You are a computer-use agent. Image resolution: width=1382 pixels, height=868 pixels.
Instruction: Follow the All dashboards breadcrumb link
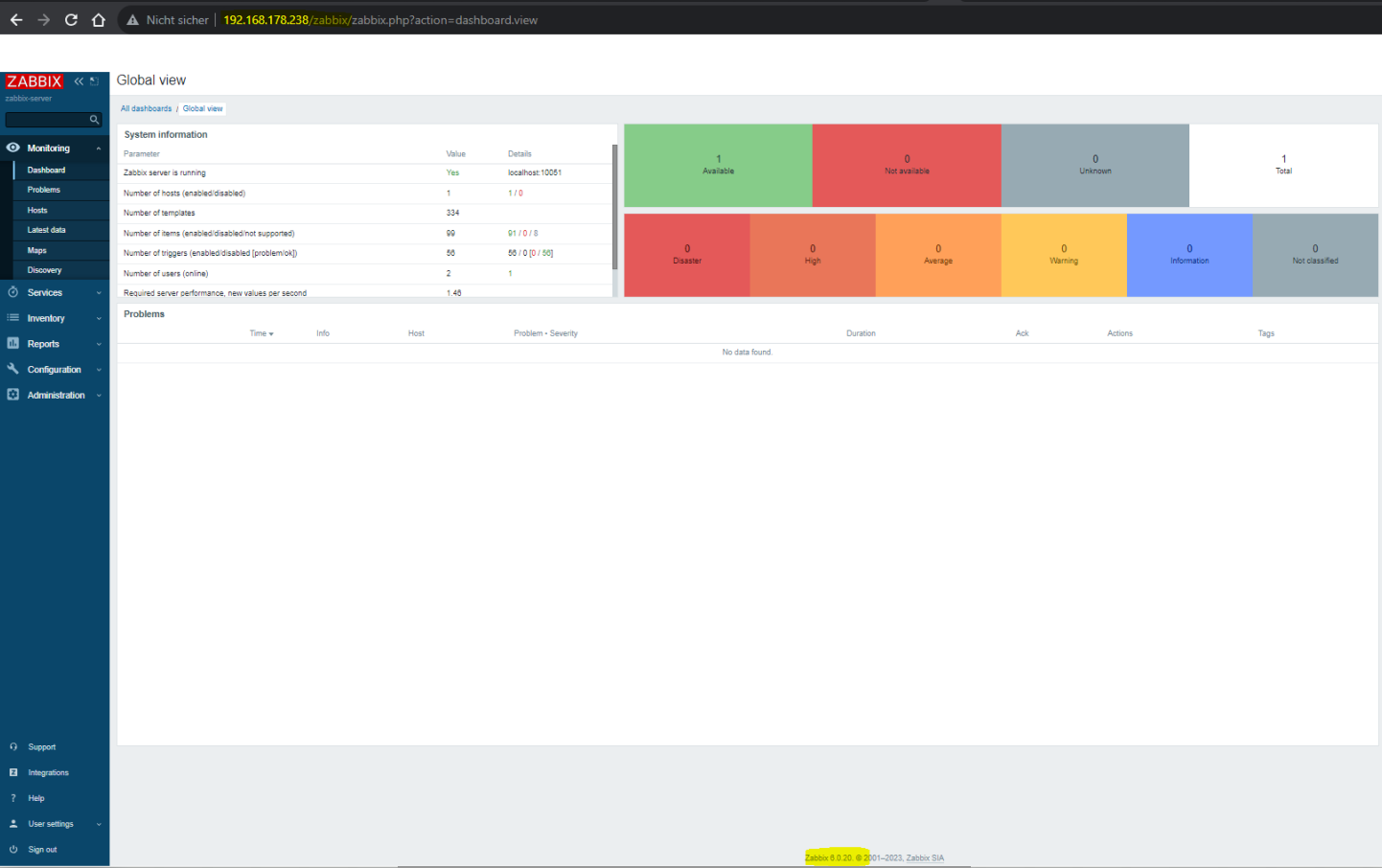(146, 109)
